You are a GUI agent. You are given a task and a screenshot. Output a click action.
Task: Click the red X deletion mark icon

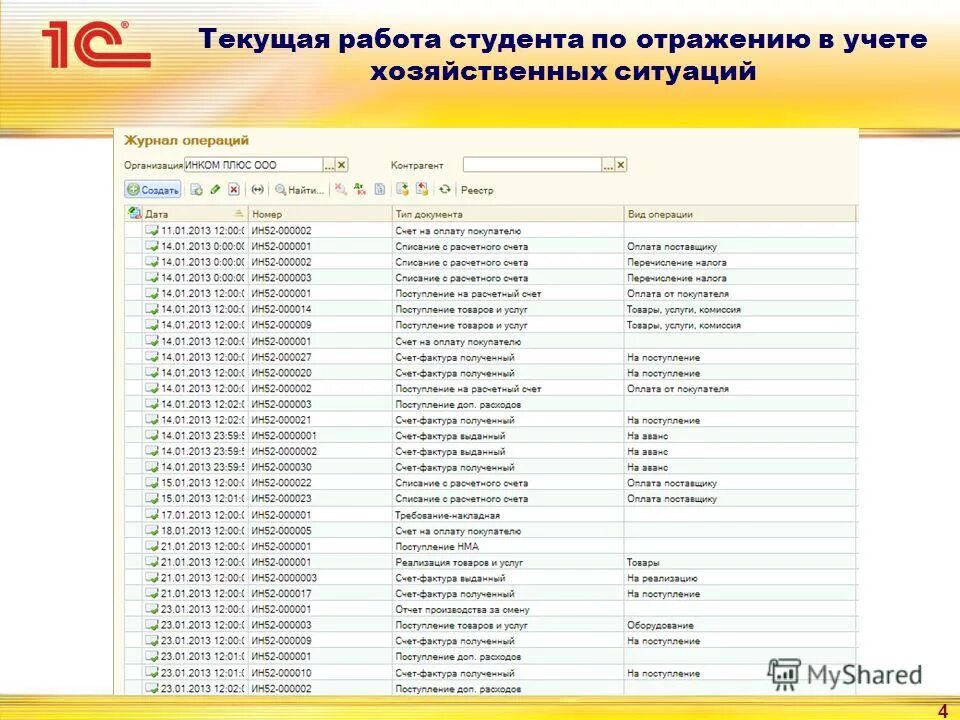233,188
